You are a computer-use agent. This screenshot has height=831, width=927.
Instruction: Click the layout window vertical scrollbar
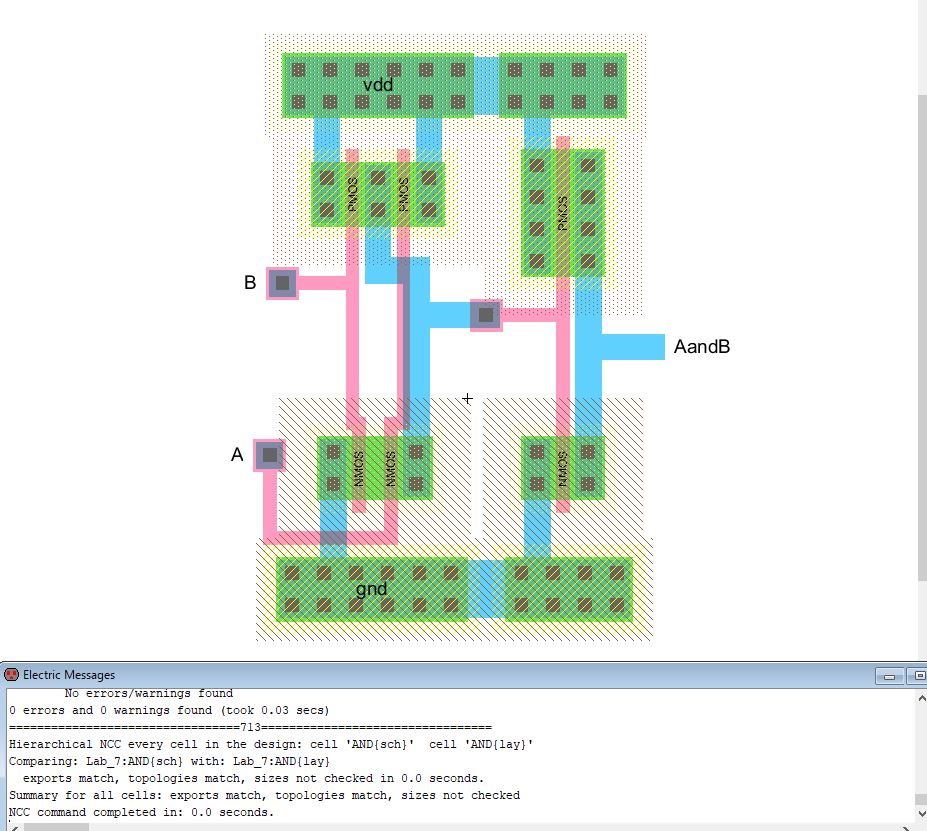pyautogui.click(x=922, y=337)
